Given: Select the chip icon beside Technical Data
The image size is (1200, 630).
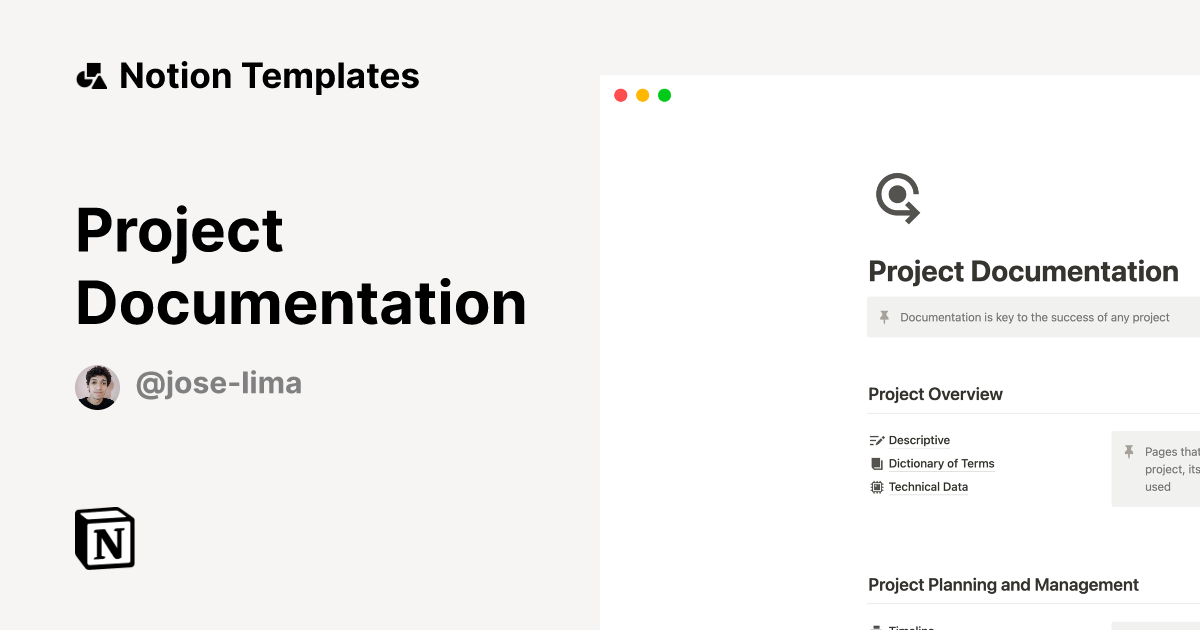Looking at the screenshot, I should 876,487.
